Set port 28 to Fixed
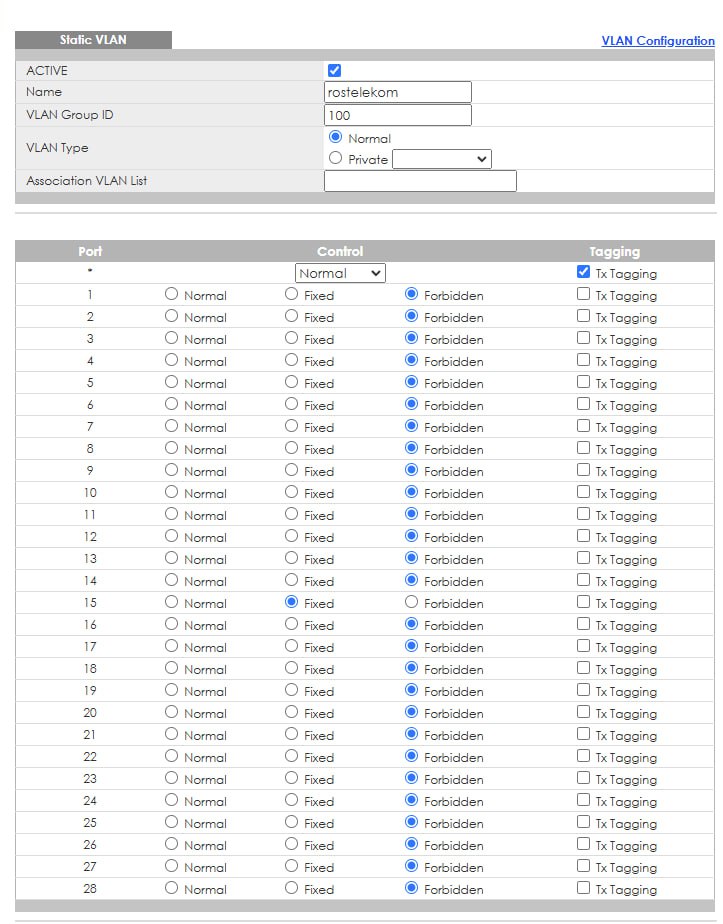The height and width of the screenshot is (924, 723). click(x=291, y=887)
